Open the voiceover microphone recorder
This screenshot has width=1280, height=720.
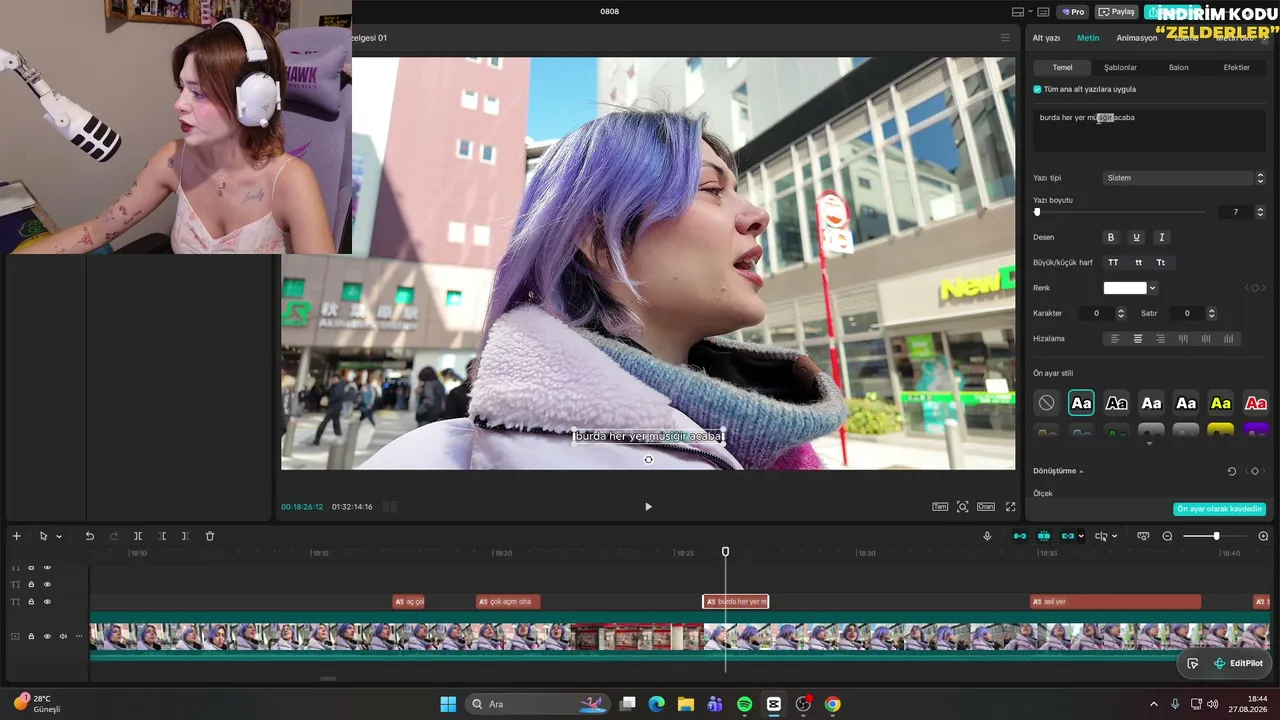[987, 536]
